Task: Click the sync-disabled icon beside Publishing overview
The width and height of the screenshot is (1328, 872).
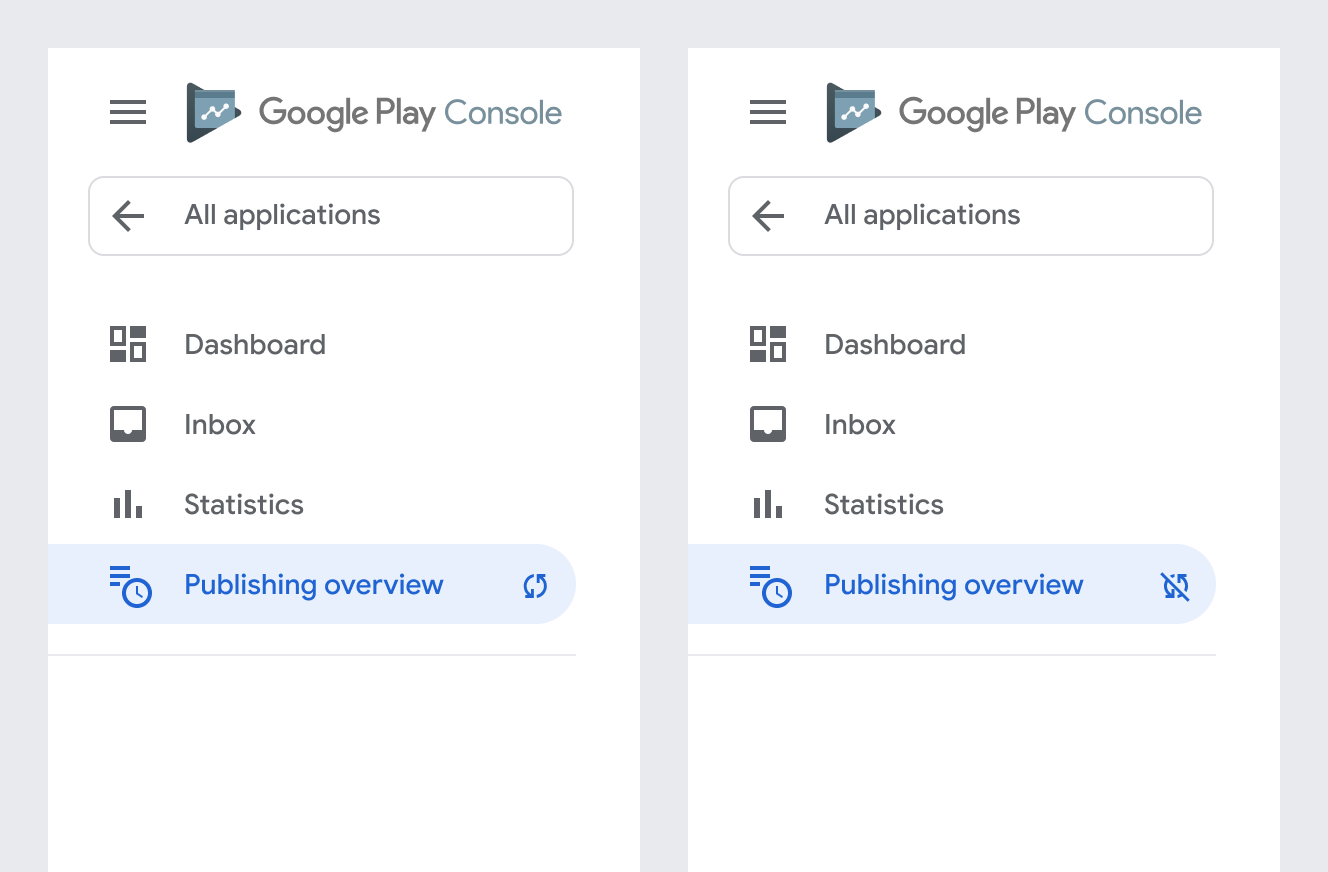Action: 1175,586
